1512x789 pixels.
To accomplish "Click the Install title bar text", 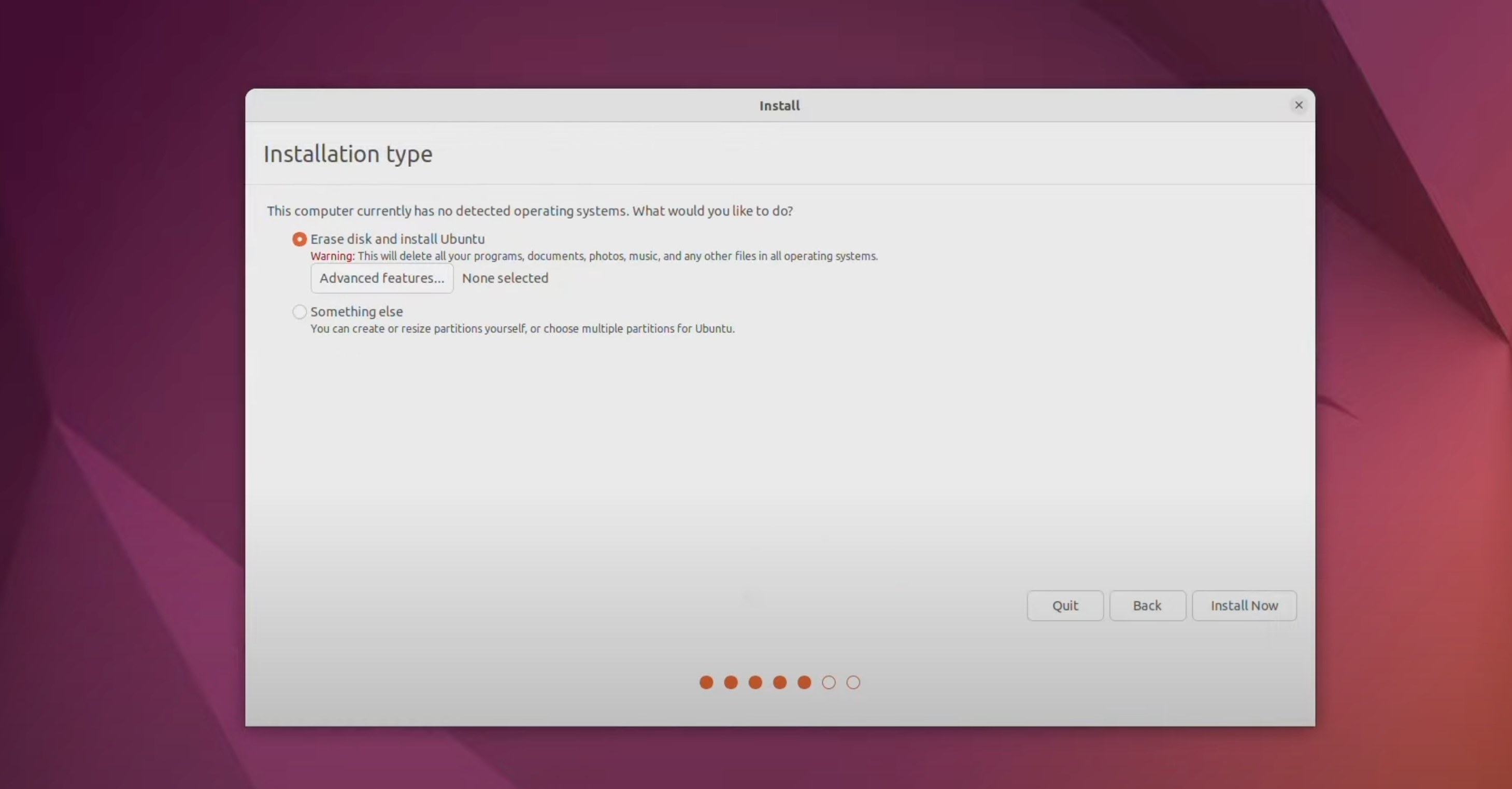I will point(779,106).
